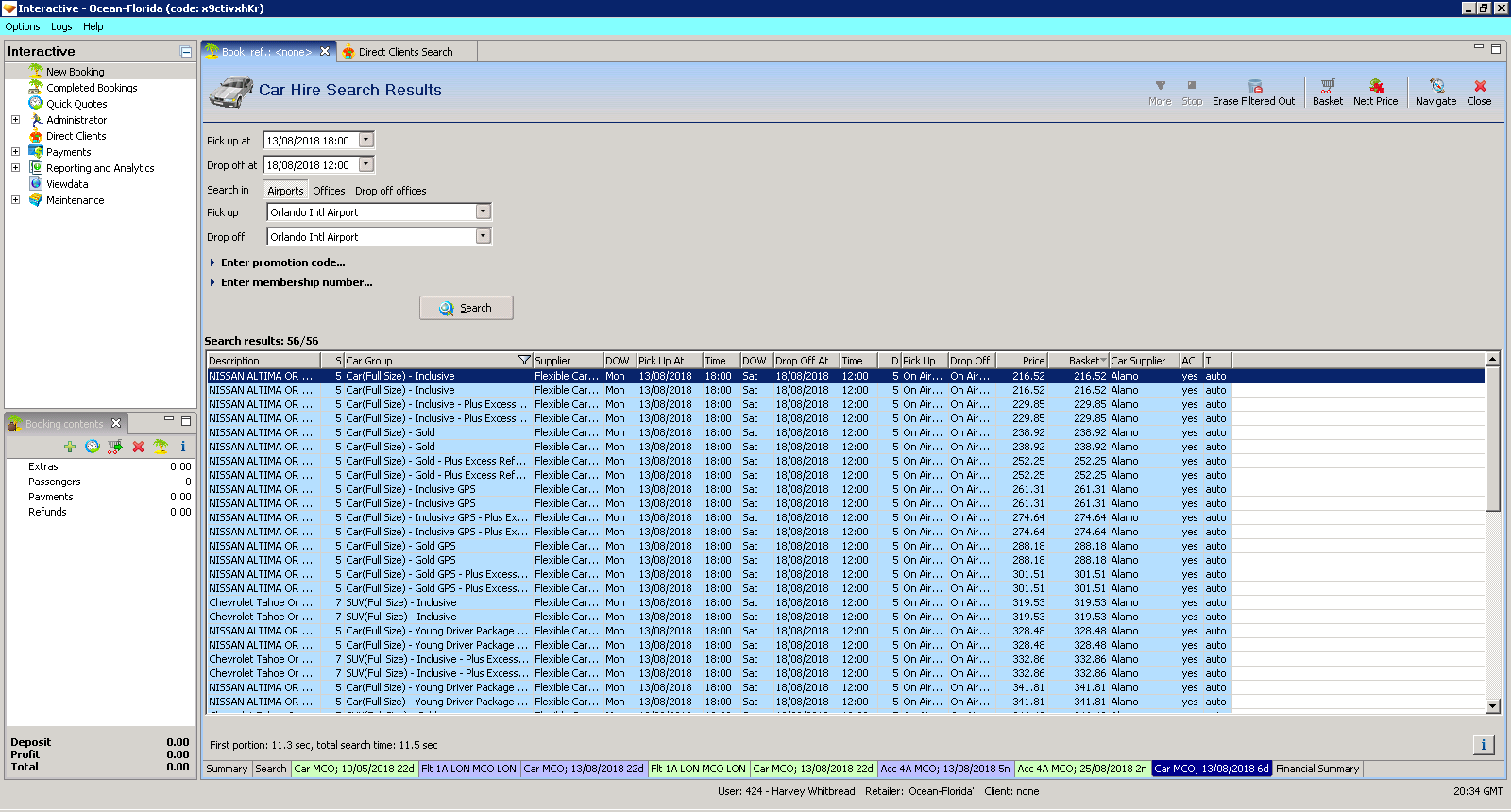Click red X delete icon in Booking contents

coord(138,447)
